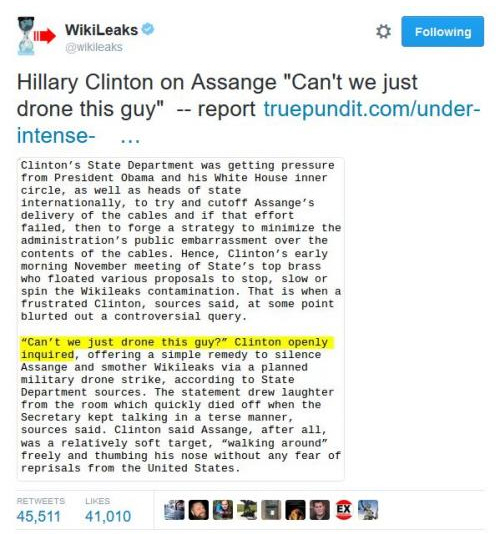This screenshot has width=502, height=534.
Task: View the 41,010 likes list
Action: [108, 511]
